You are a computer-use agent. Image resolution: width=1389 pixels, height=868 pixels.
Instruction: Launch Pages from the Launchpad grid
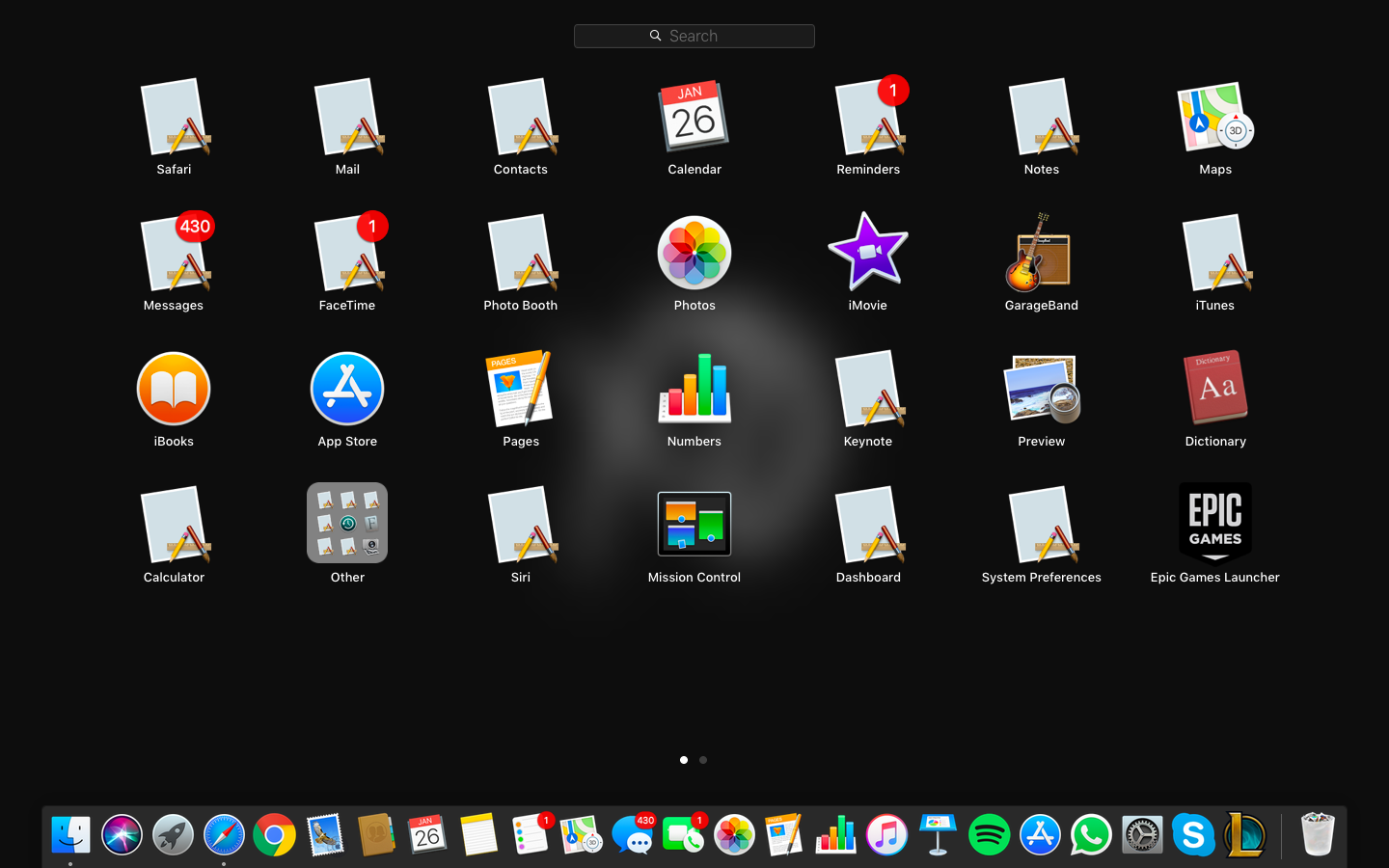pyautogui.click(x=521, y=390)
